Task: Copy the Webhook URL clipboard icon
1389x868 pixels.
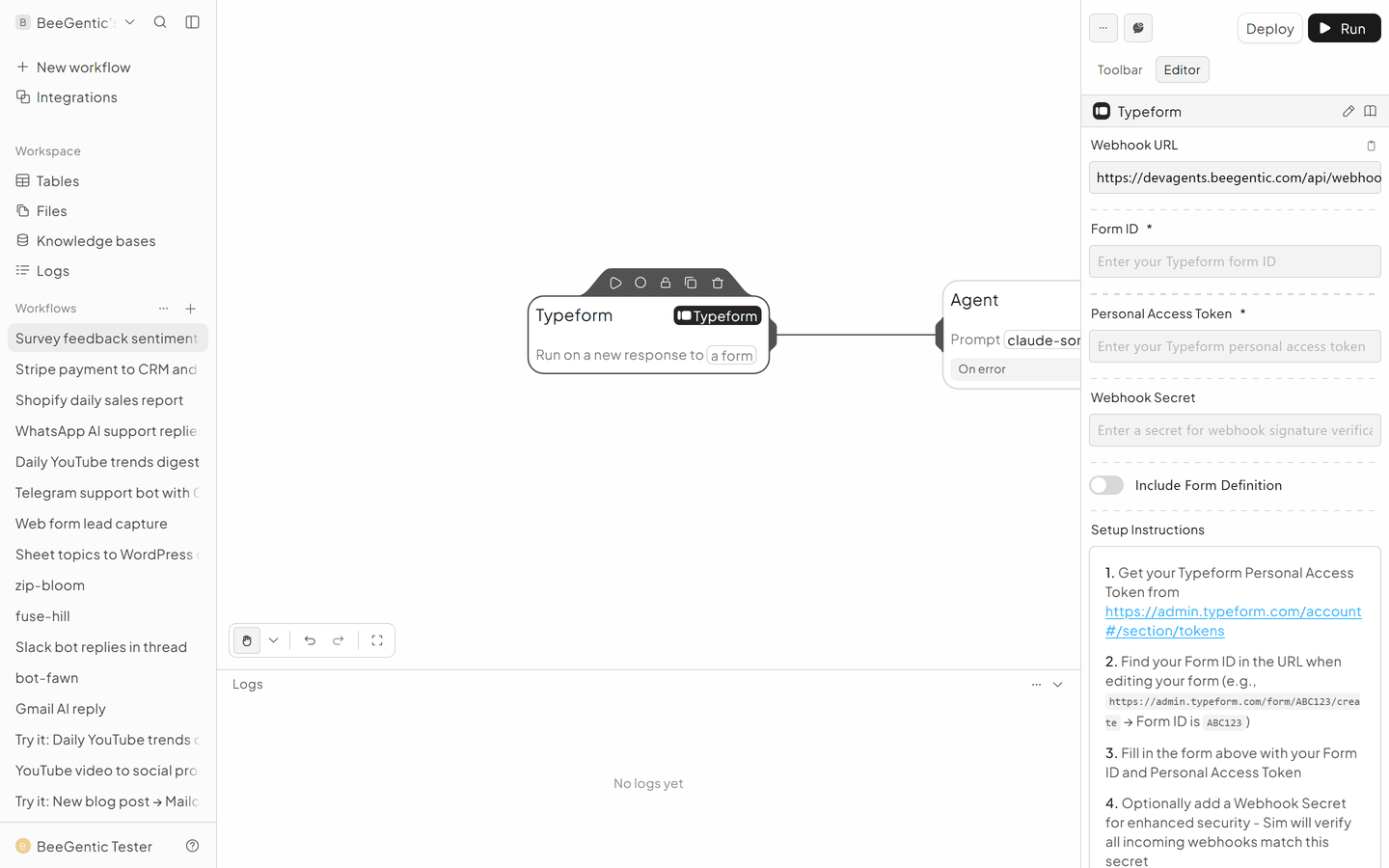Action: [x=1371, y=146]
